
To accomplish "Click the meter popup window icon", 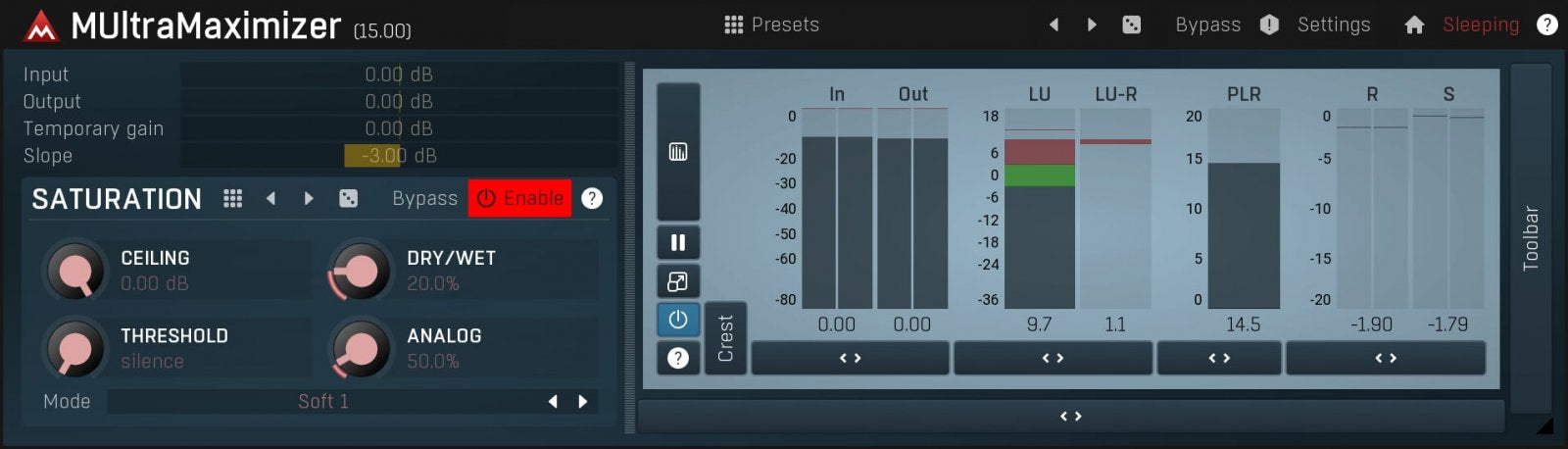I will point(678,281).
